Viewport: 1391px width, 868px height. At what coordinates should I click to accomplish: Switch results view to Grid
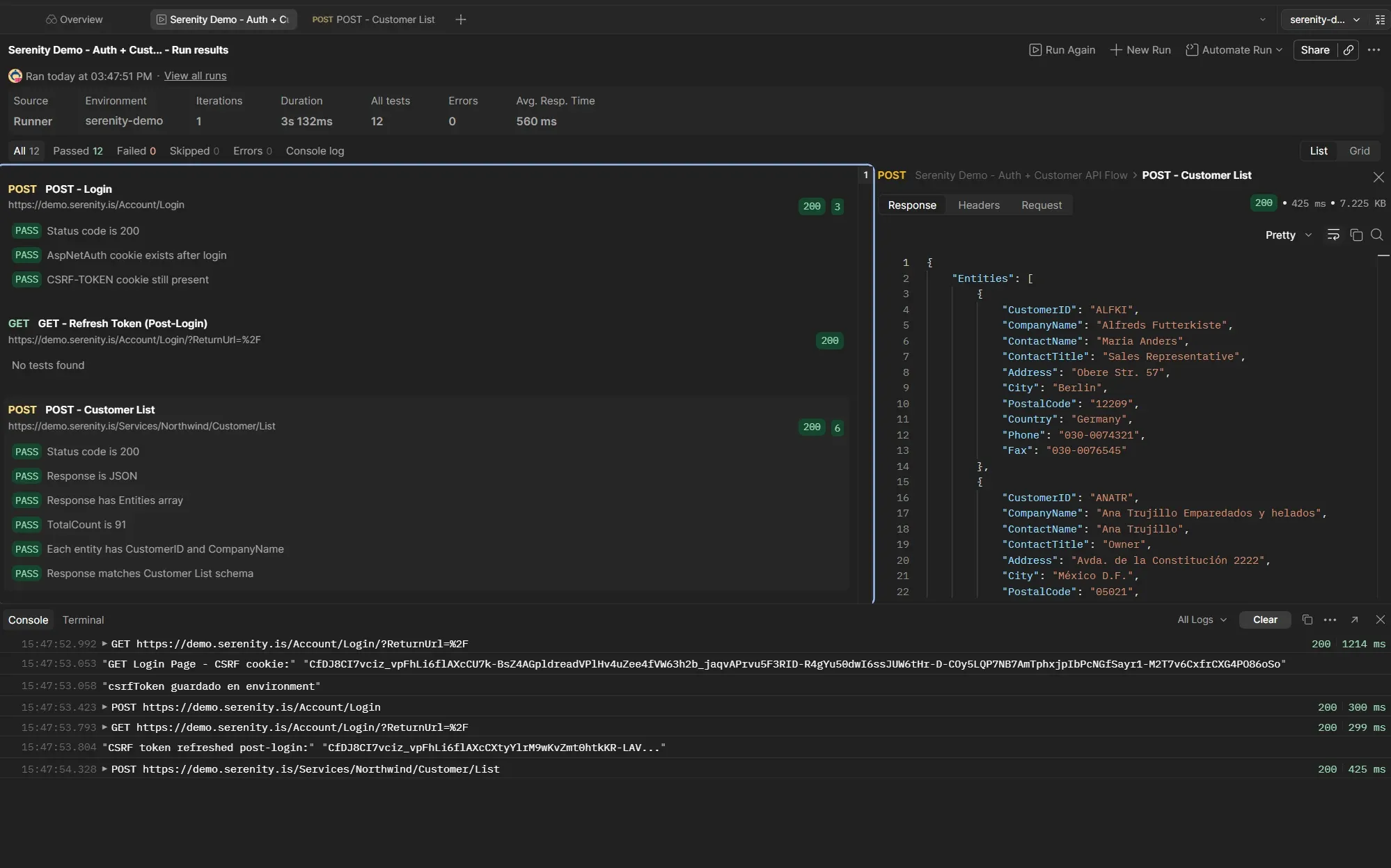click(x=1359, y=150)
